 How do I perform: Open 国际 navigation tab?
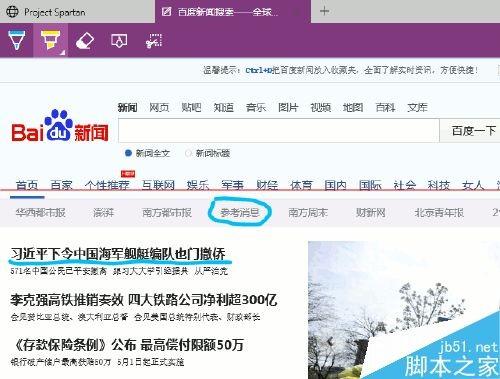coord(370,185)
